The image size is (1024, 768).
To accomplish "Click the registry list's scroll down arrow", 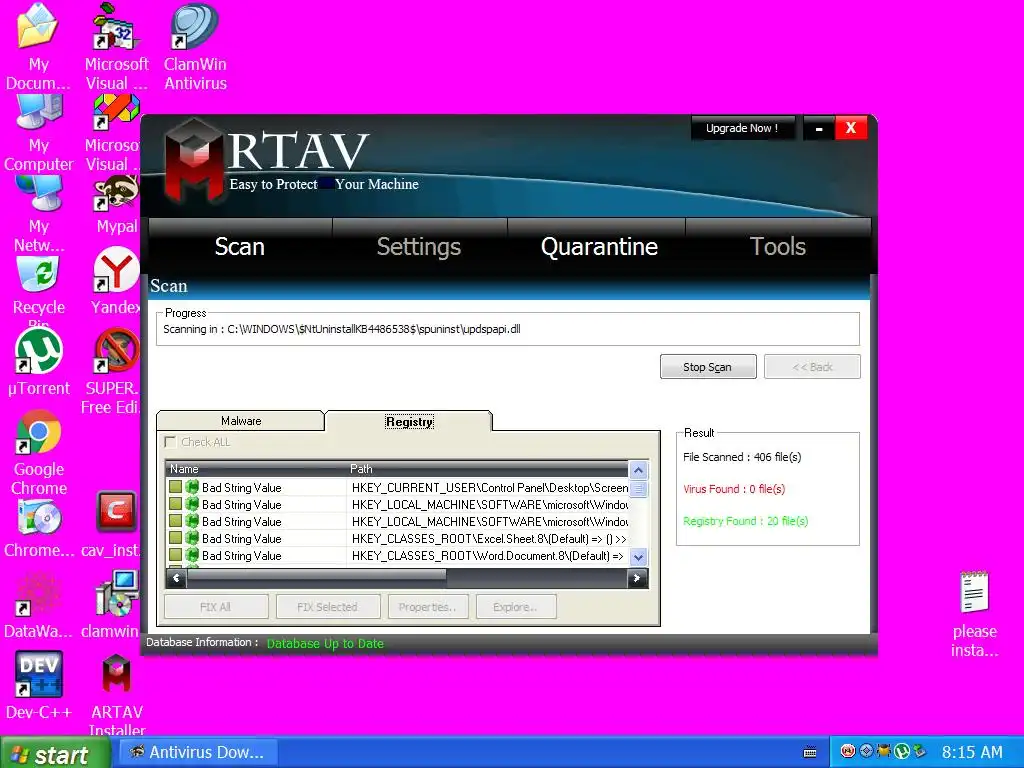I will (638, 557).
